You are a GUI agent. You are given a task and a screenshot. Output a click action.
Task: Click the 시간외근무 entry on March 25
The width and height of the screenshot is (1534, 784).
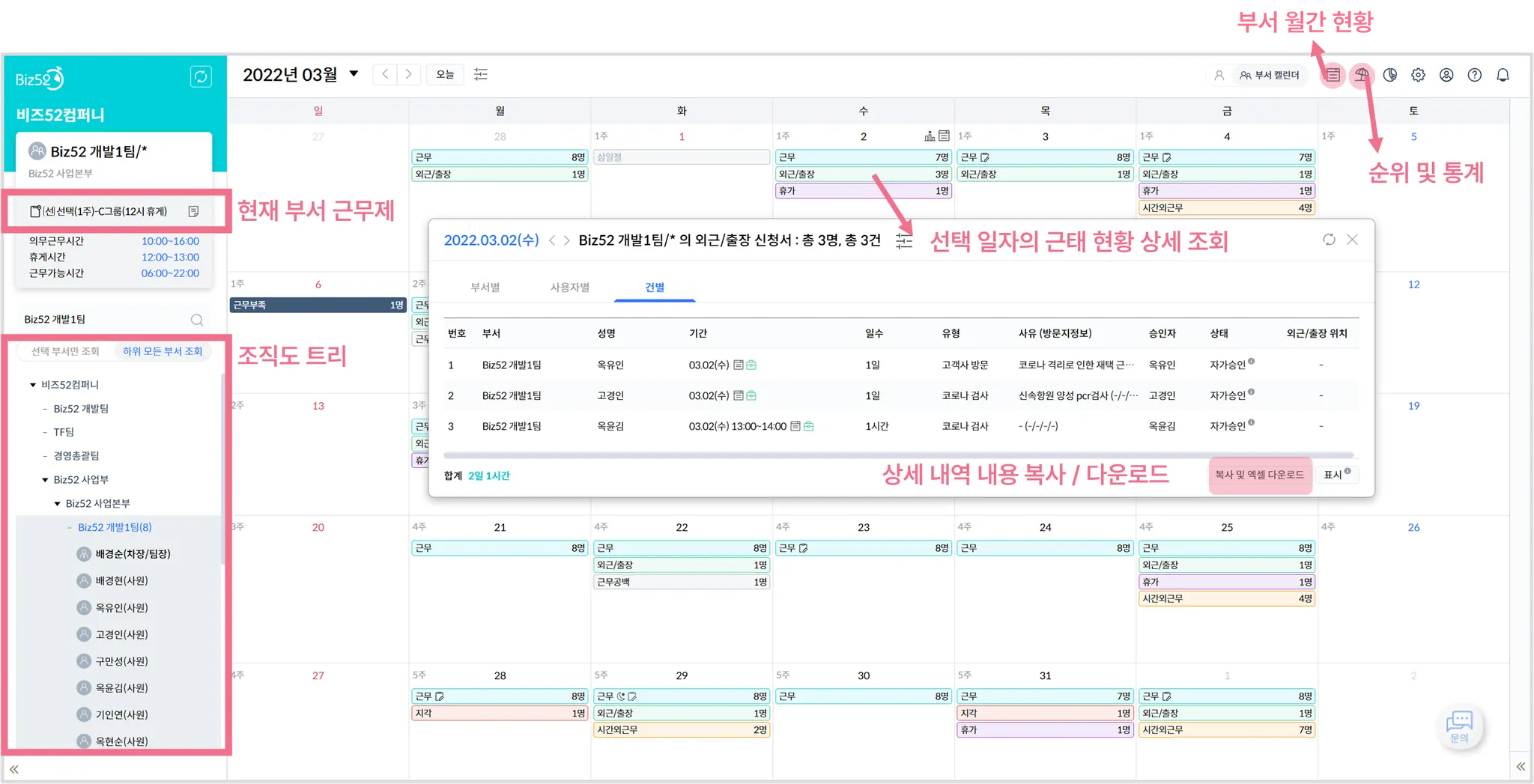pos(1227,599)
